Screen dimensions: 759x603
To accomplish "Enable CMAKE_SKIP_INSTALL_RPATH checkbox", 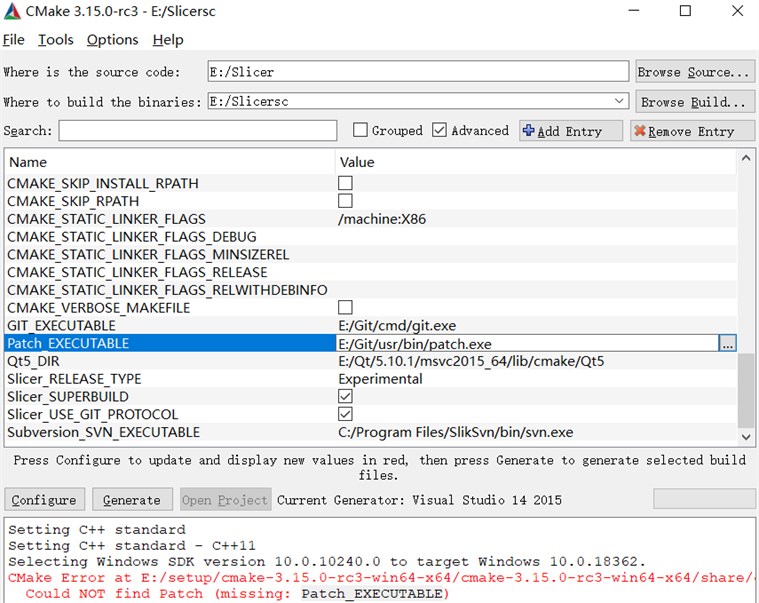I will tap(345, 183).
